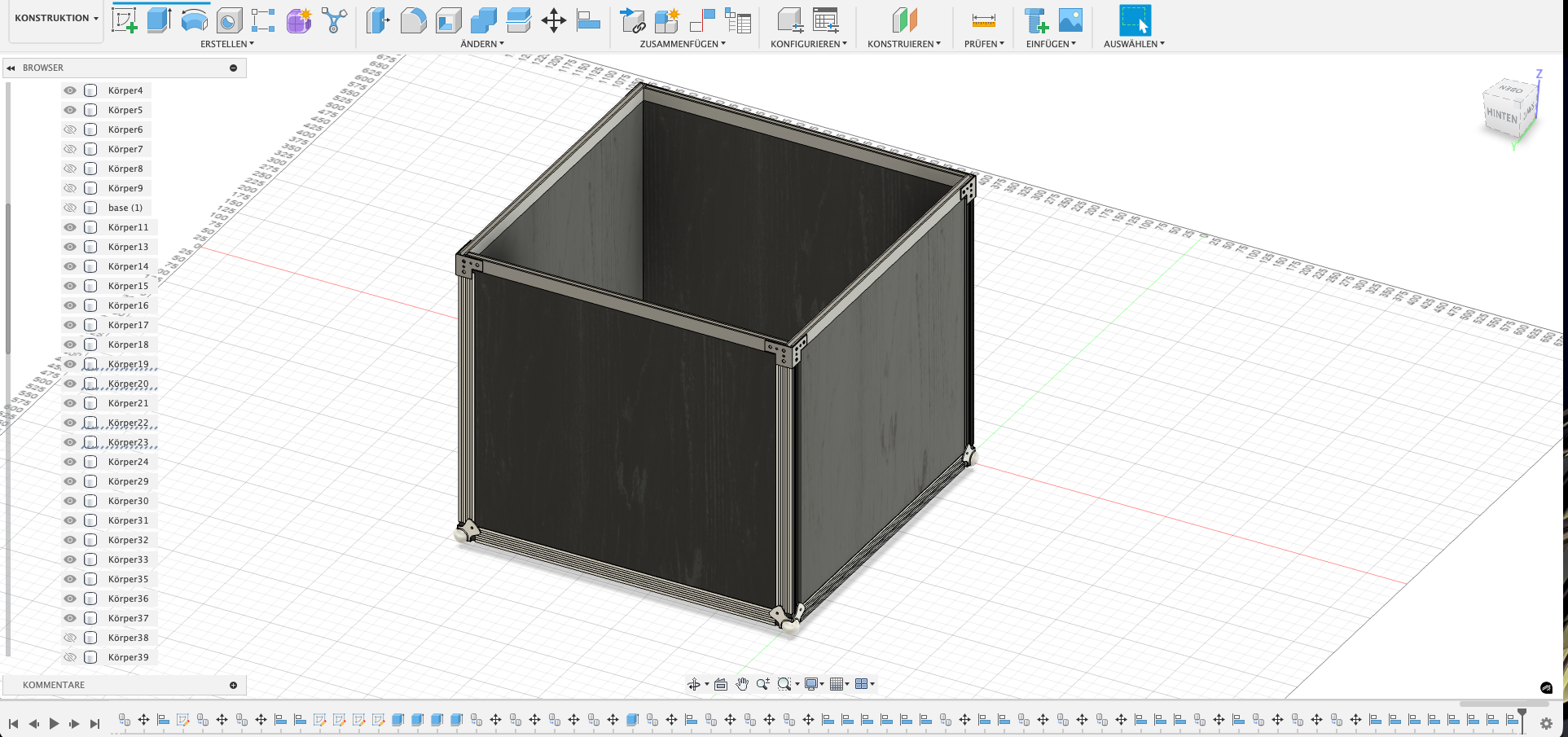Select the Pan hand tool

coord(742,684)
